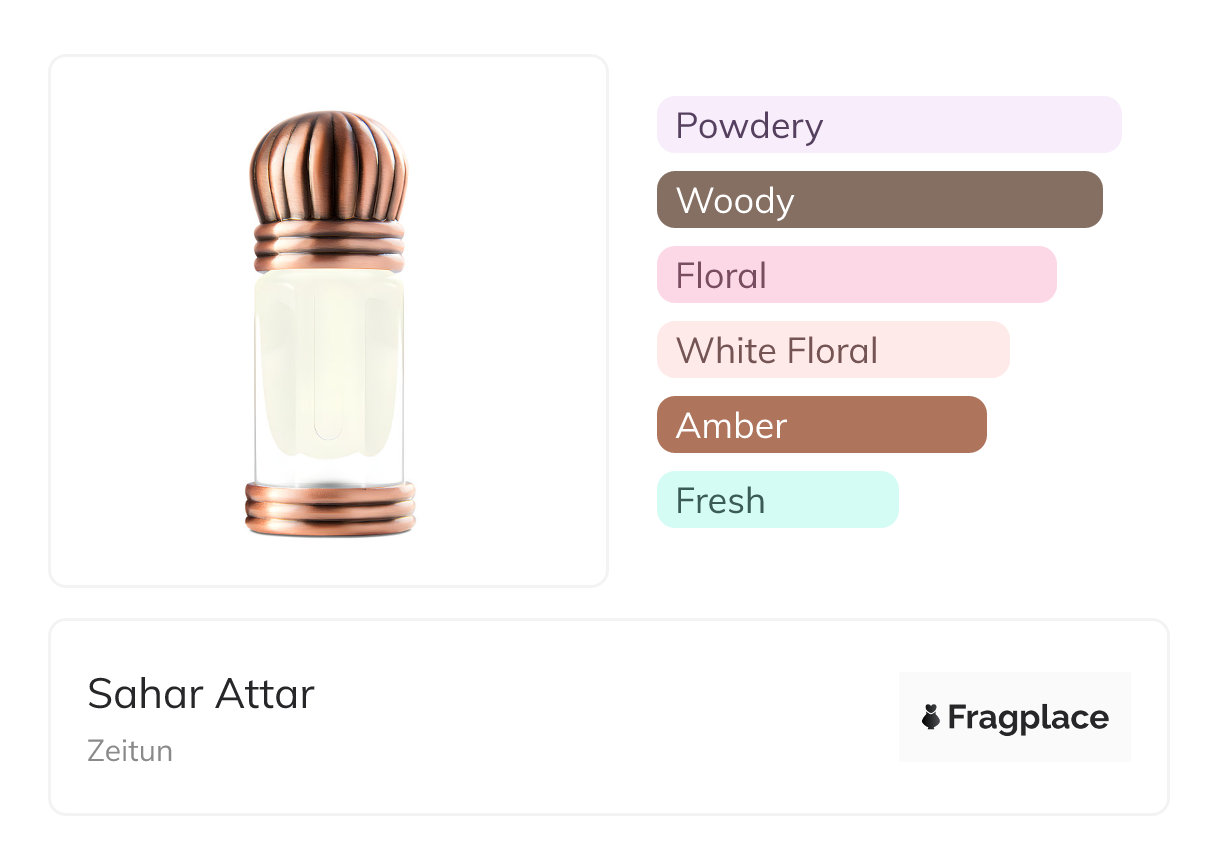The width and height of the screenshot is (1218, 864).
Task: Click the Fragplace bottle logo icon
Action: (931, 717)
